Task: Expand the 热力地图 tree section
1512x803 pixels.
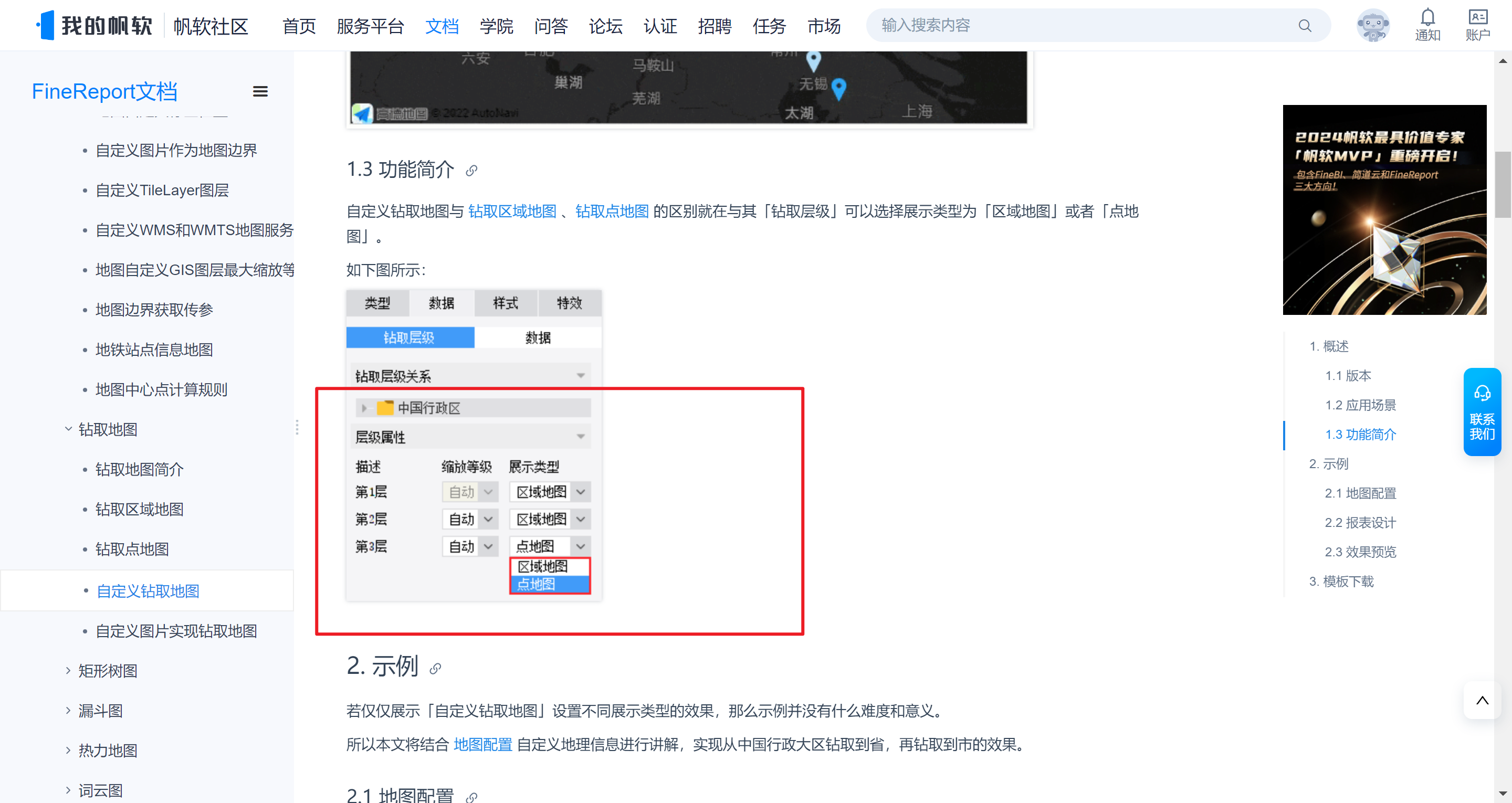Action: [x=68, y=750]
